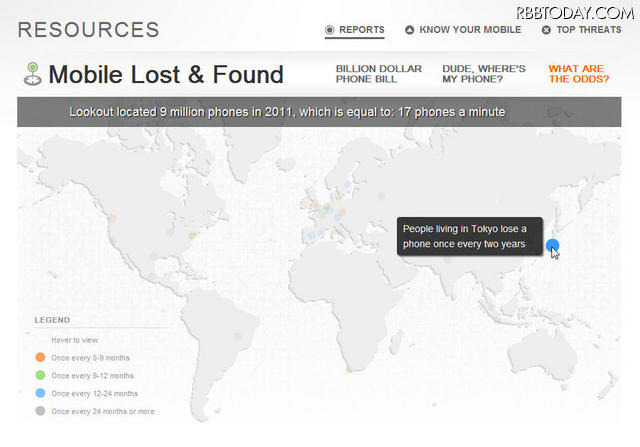Click the Once every 24 months or more label

(x=103, y=411)
